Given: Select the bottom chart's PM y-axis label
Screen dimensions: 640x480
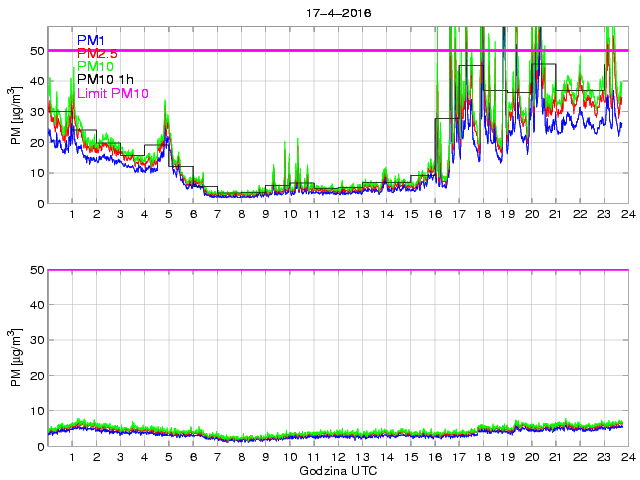Looking at the screenshot, I should [x=15, y=358].
